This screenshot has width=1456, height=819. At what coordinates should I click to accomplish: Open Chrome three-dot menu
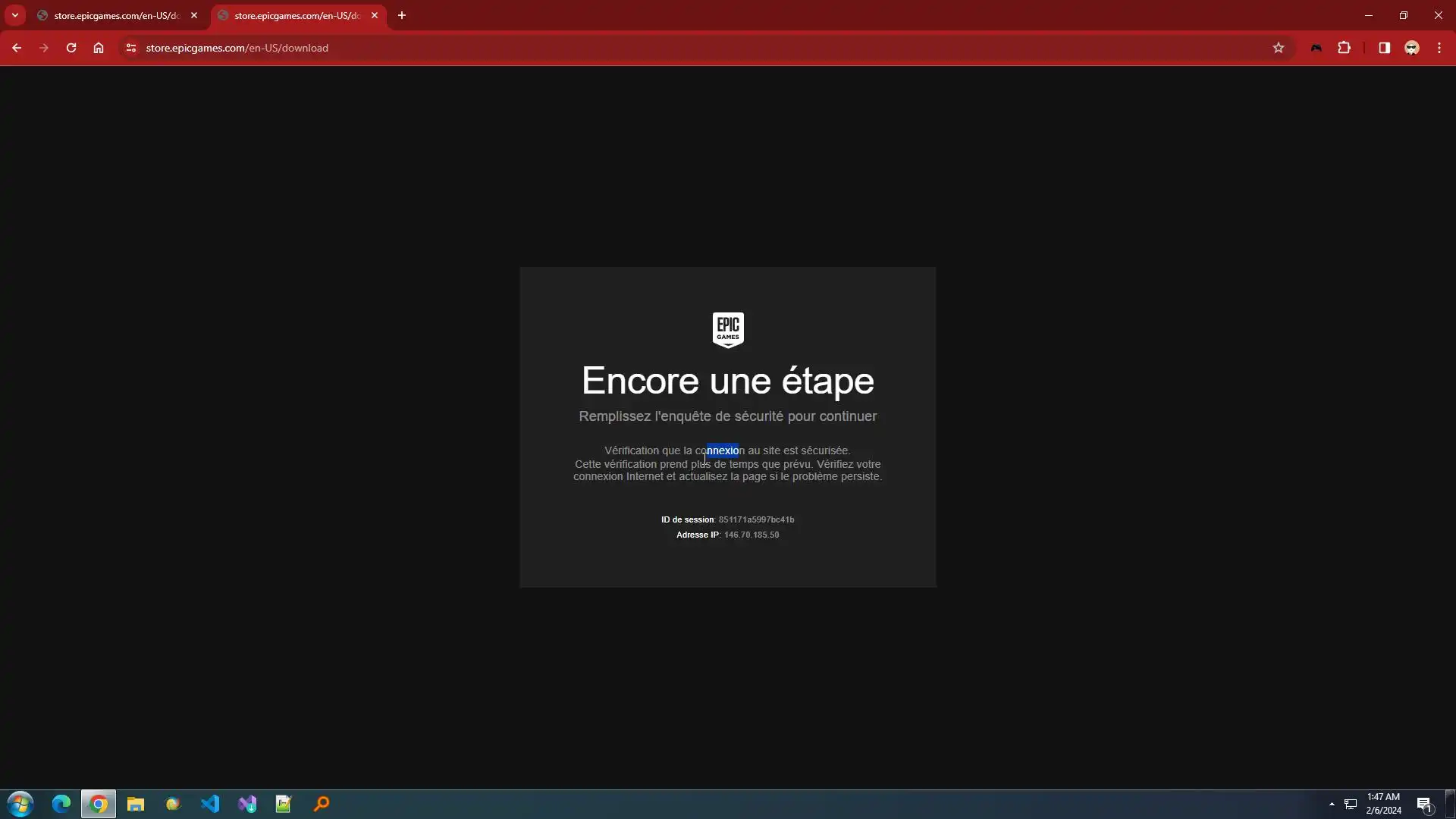pyautogui.click(x=1439, y=48)
